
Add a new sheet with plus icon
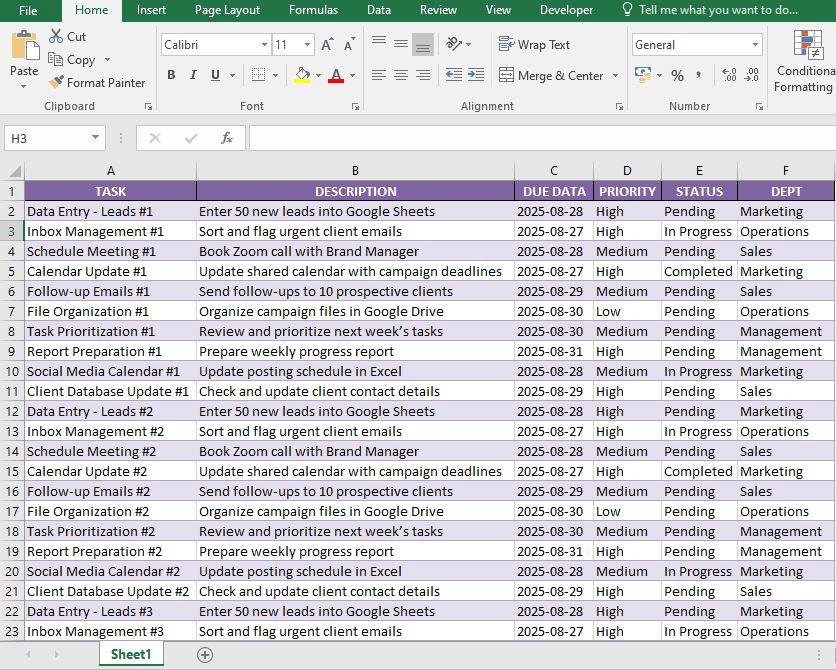click(205, 655)
